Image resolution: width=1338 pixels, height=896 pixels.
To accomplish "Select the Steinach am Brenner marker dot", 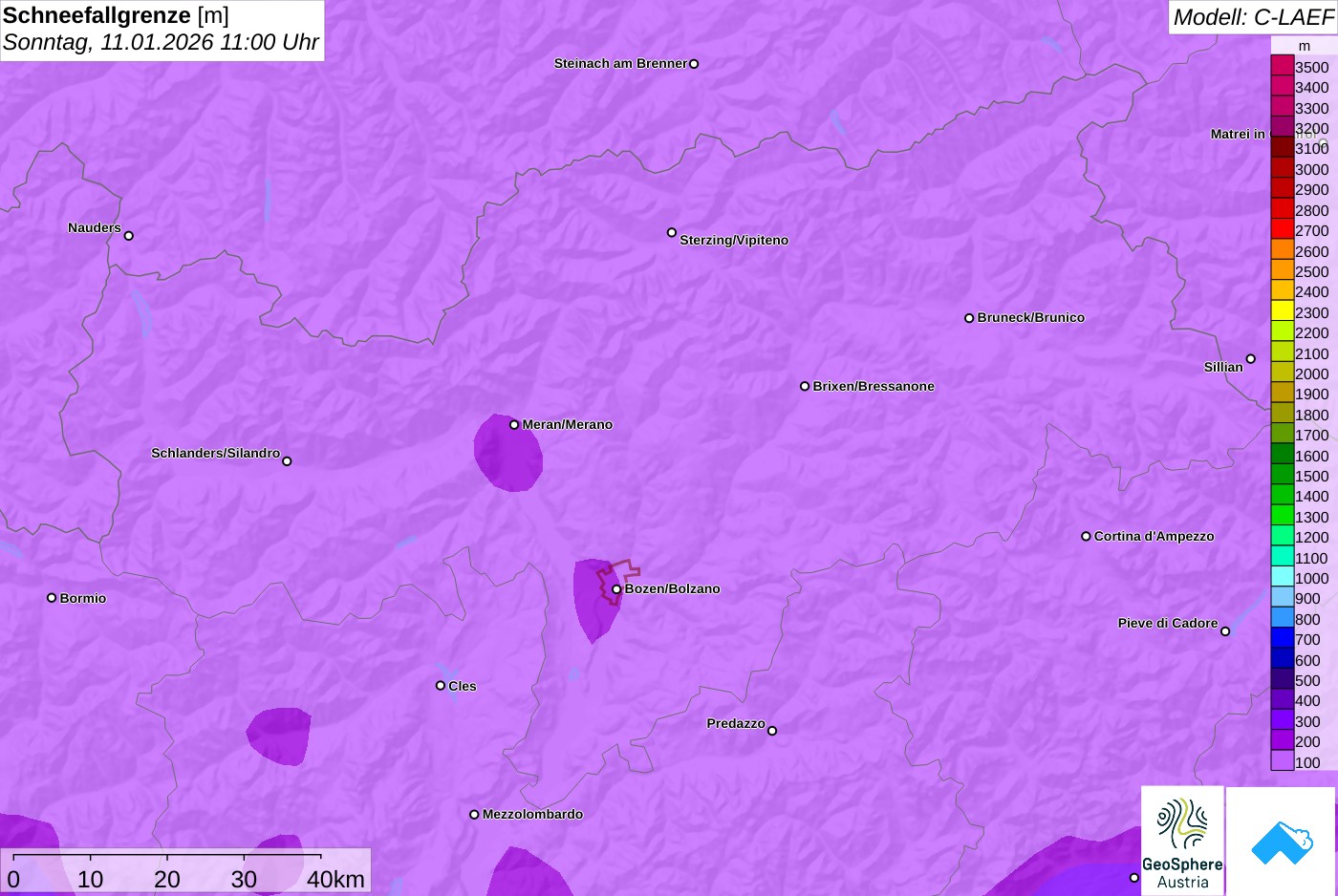I will click(x=694, y=64).
